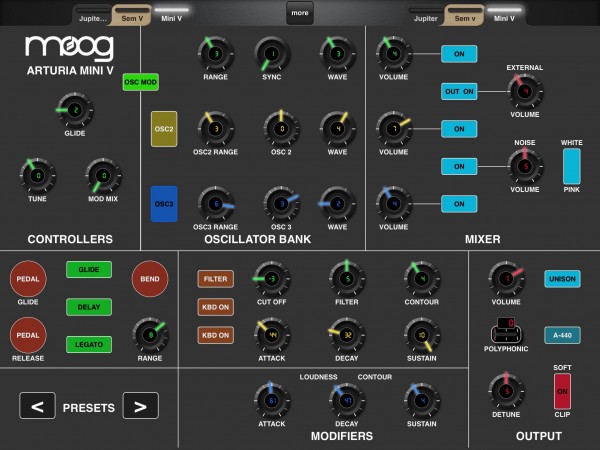The image size is (600, 450).
Task: Switch to the left Sem V tab
Action: 132,16
